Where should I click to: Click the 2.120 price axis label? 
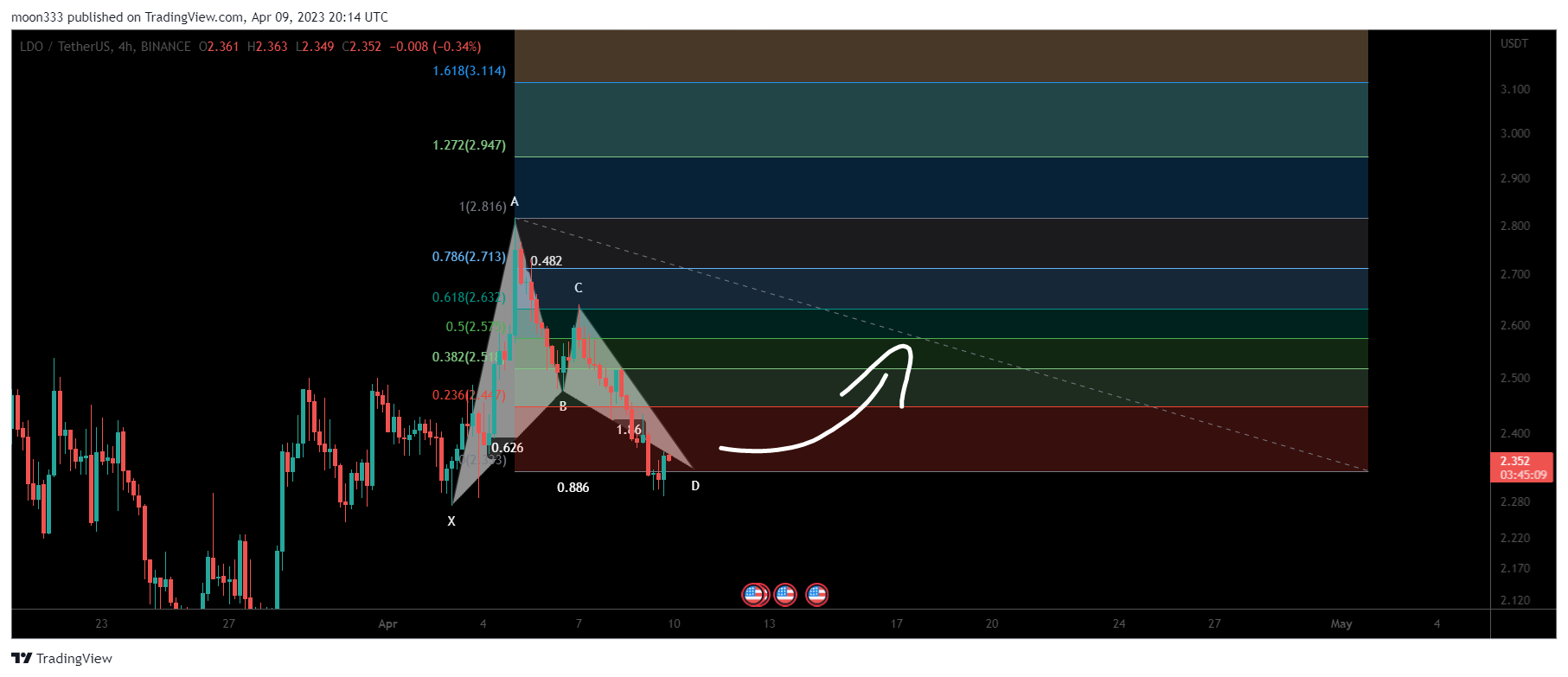(x=1514, y=600)
